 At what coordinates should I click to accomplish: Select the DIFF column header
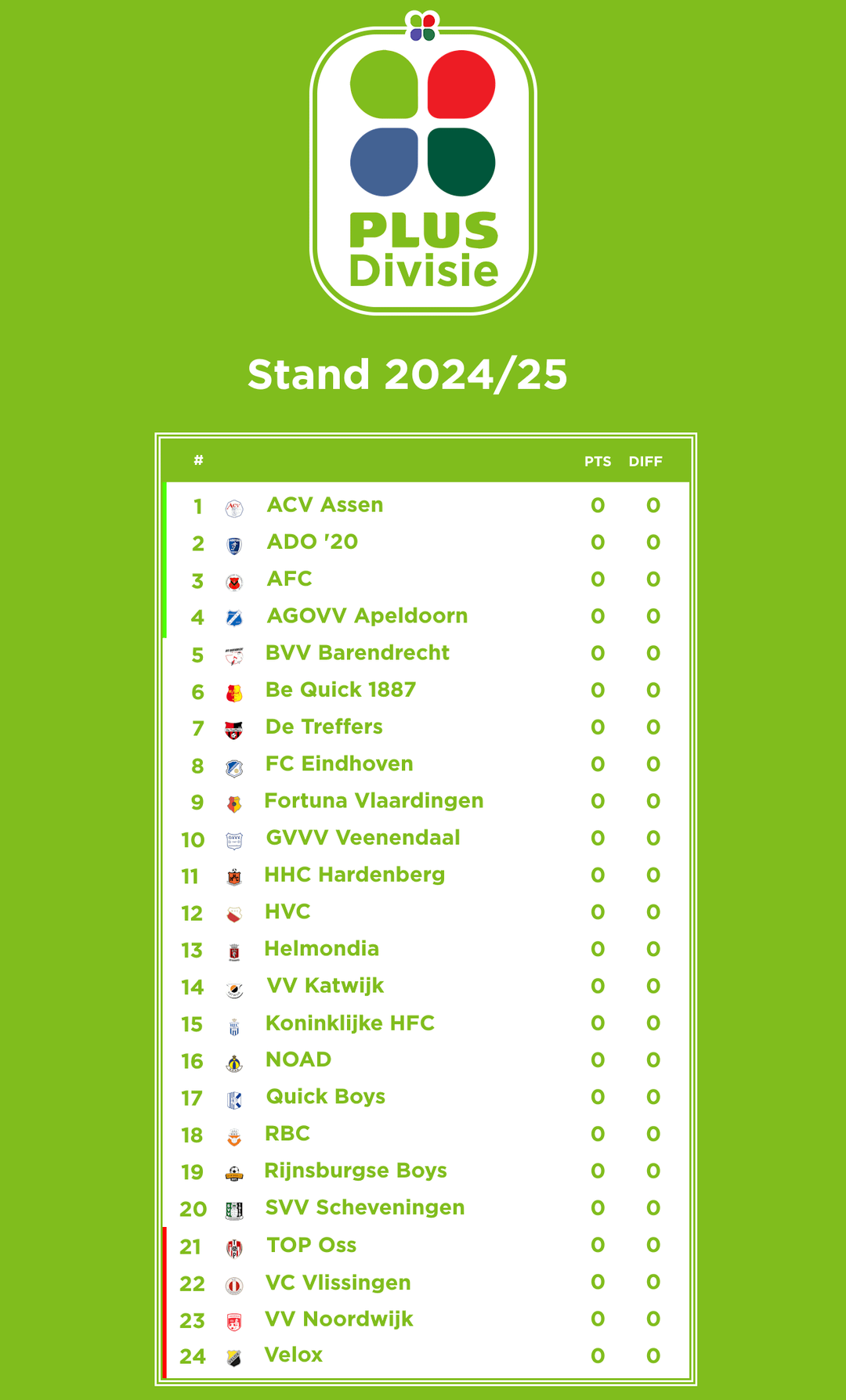click(x=645, y=461)
